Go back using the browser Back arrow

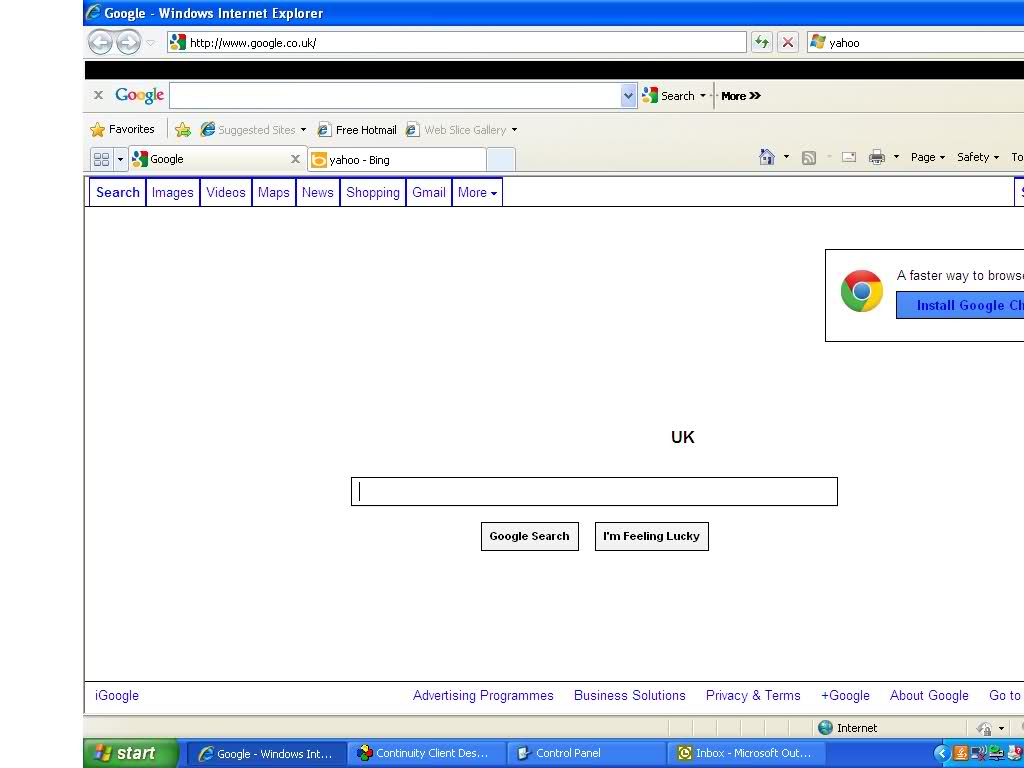pyautogui.click(x=100, y=42)
